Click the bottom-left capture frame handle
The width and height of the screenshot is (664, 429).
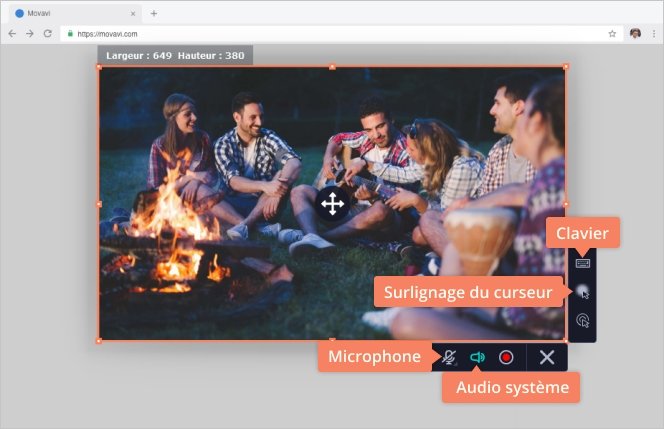point(99,340)
